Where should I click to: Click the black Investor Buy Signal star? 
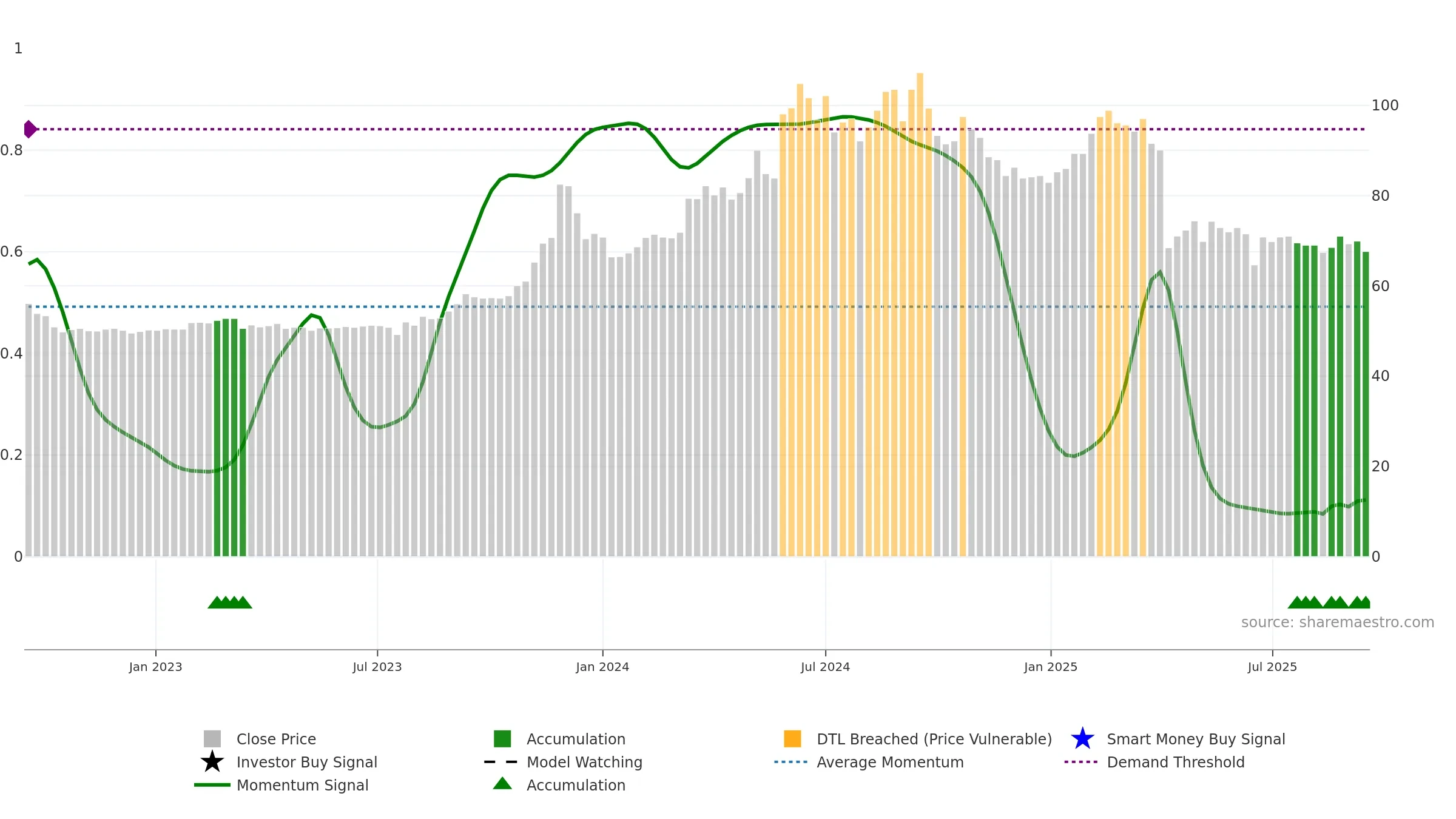[x=212, y=762]
